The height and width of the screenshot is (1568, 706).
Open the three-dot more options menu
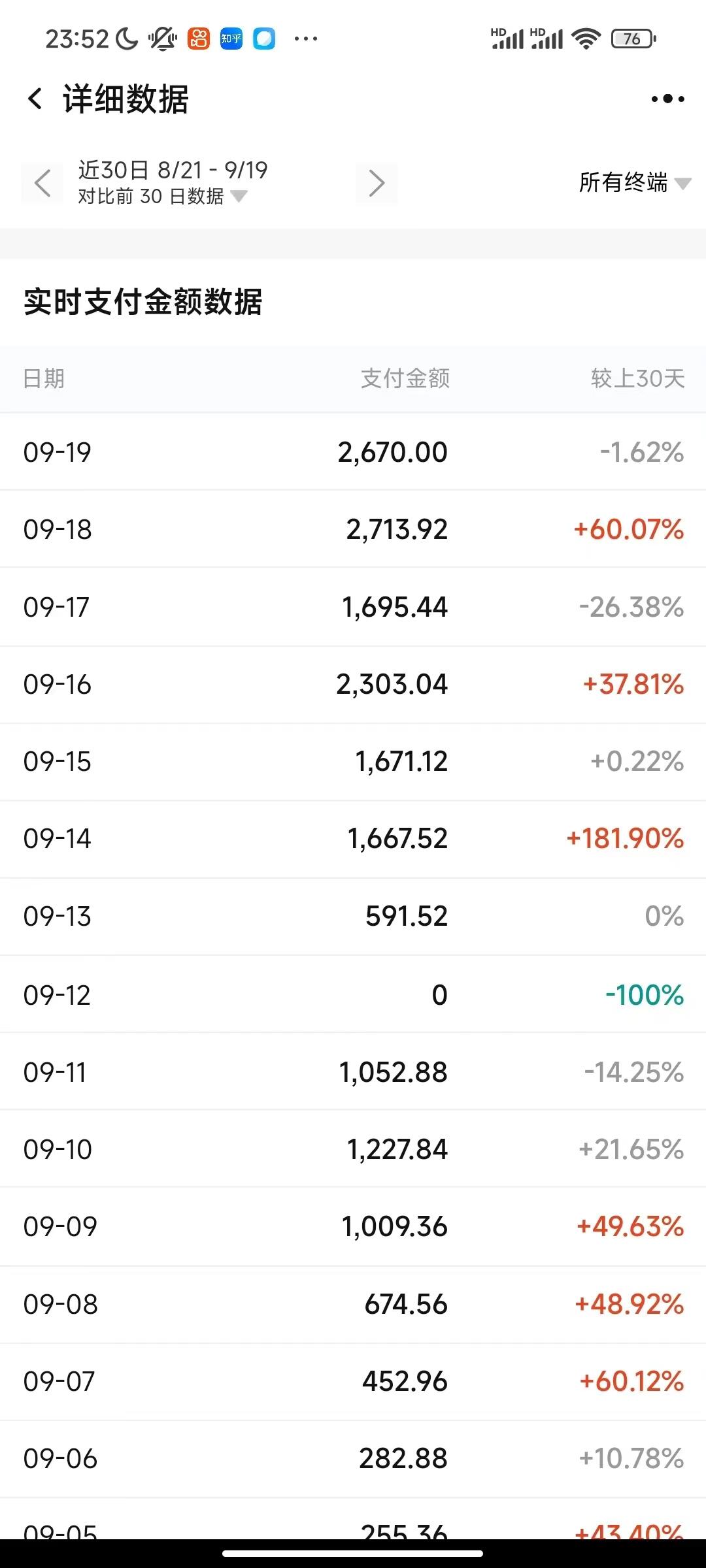point(667,99)
